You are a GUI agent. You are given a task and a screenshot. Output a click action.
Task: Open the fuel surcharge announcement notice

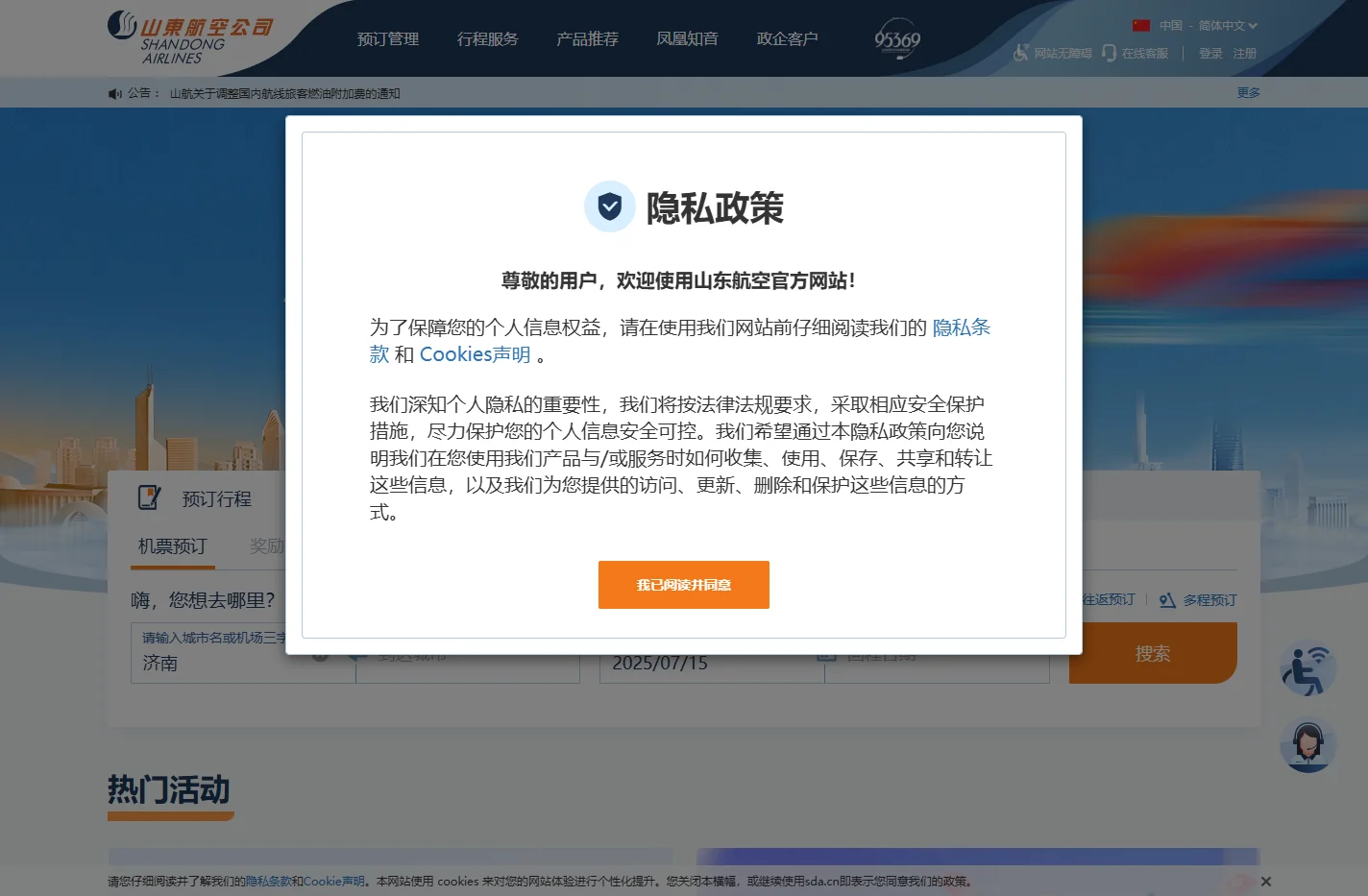[285, 94]
